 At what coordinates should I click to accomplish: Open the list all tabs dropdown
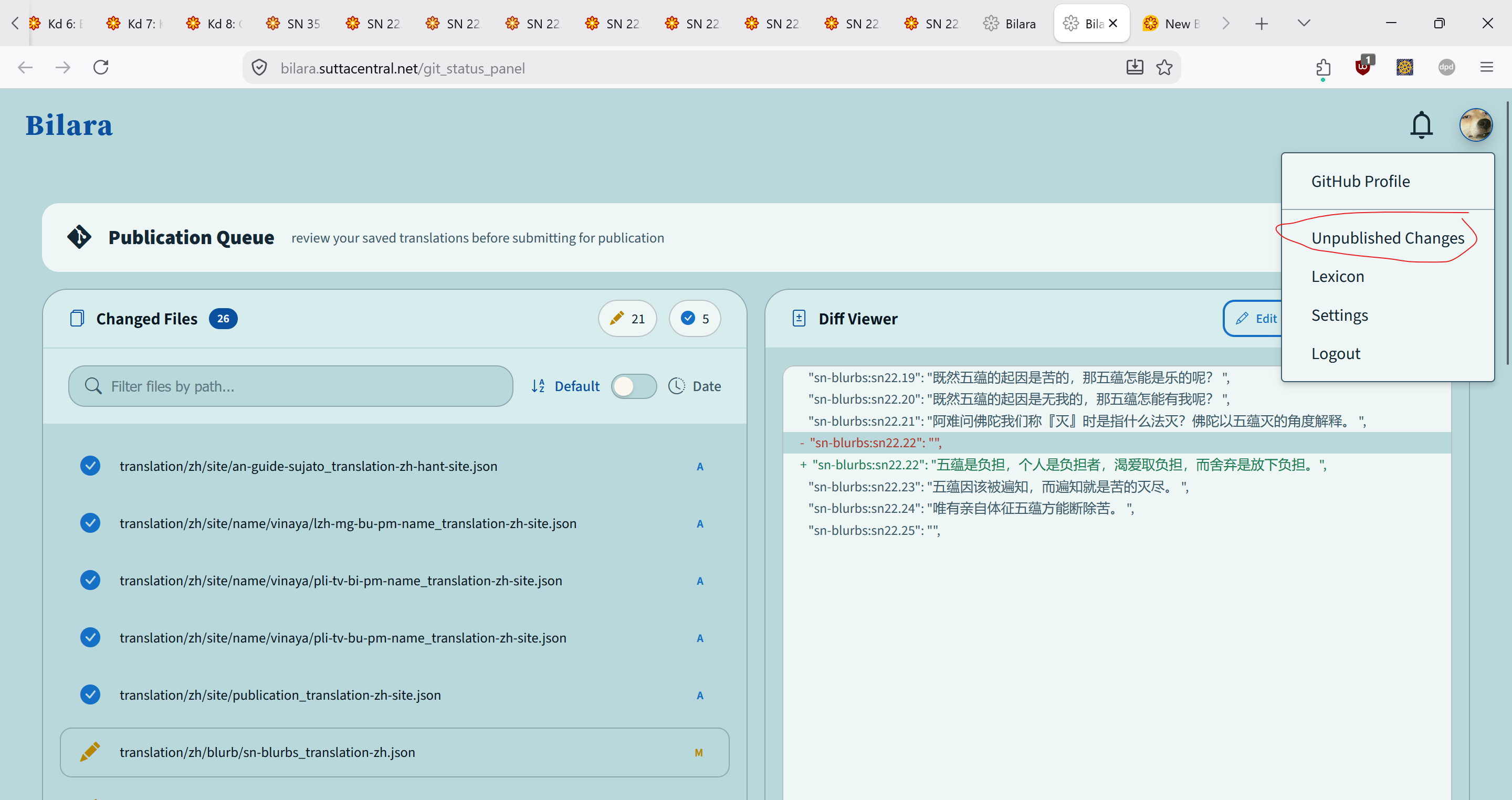click(x=1304, y=24)
